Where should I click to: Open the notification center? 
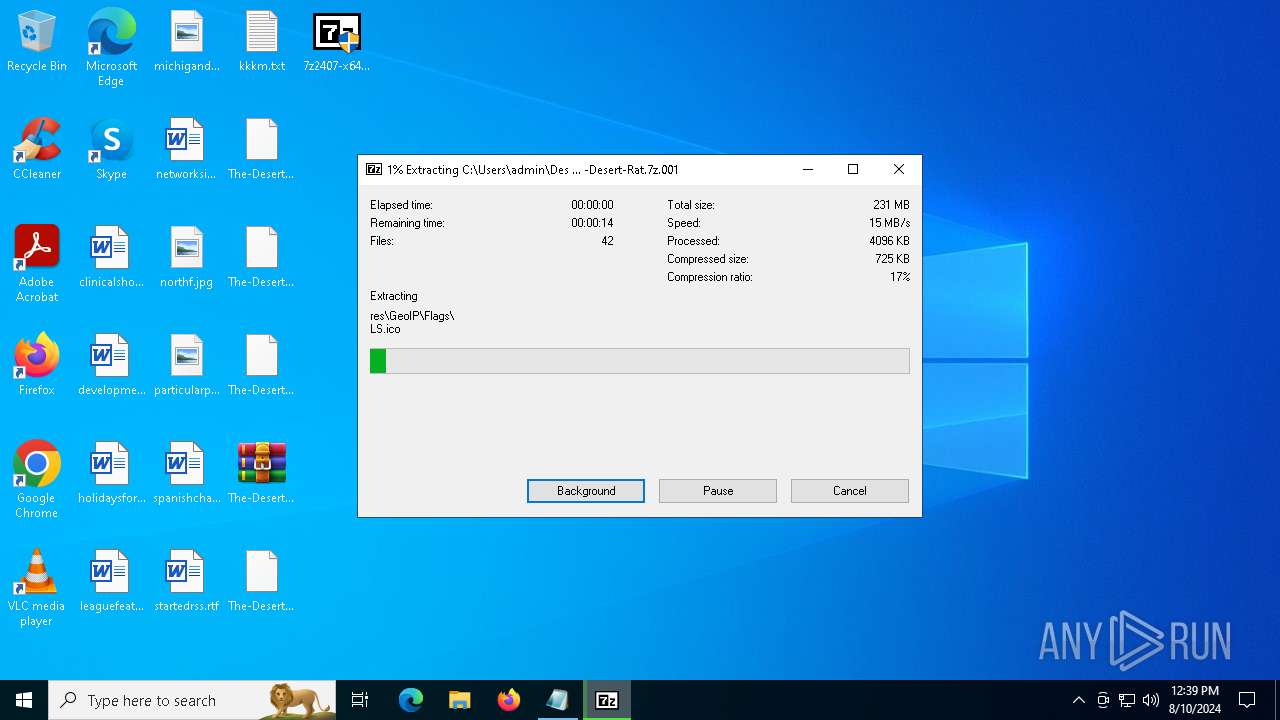1247,700
